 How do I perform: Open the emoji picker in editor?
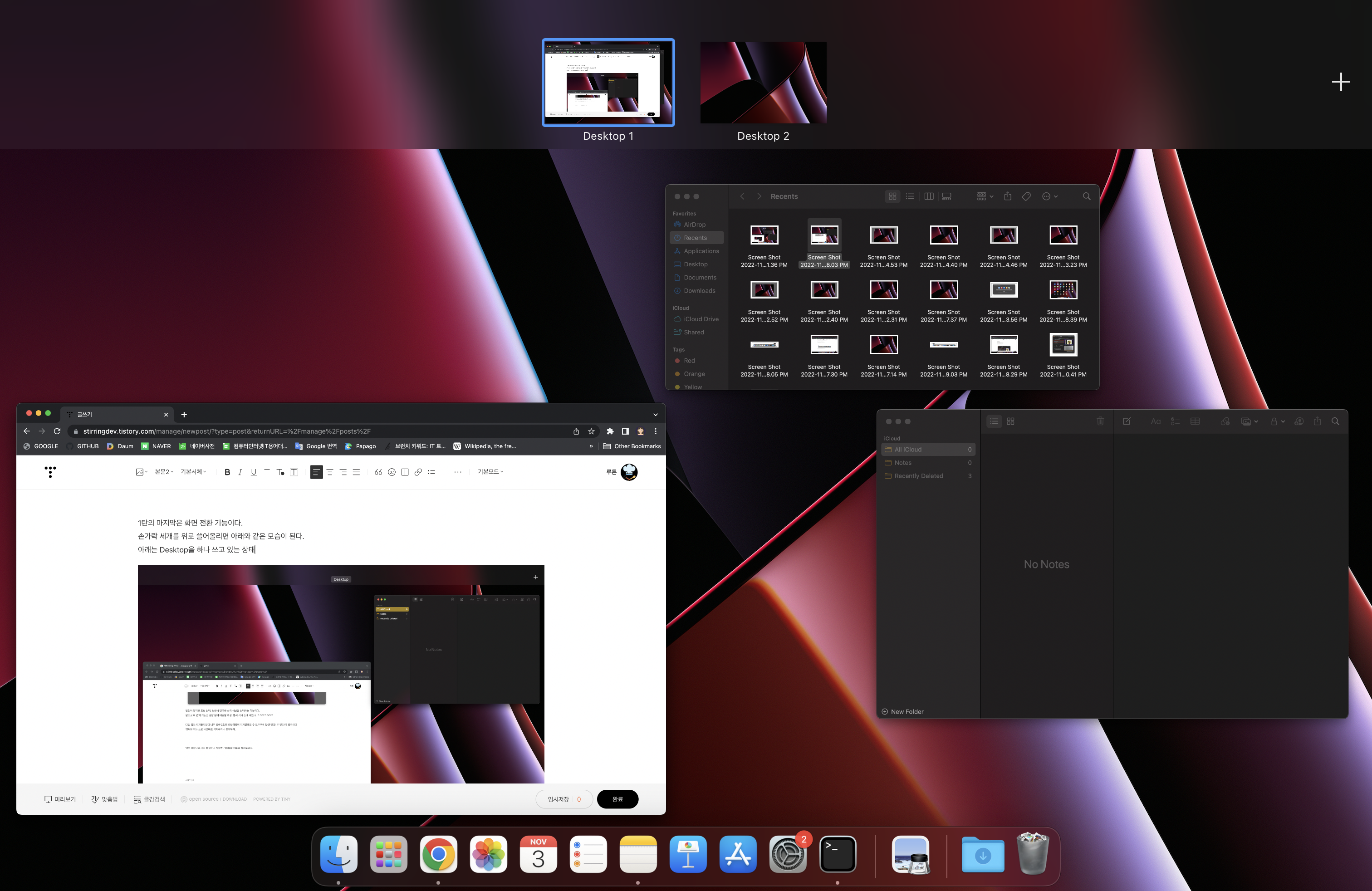(392, 472)
